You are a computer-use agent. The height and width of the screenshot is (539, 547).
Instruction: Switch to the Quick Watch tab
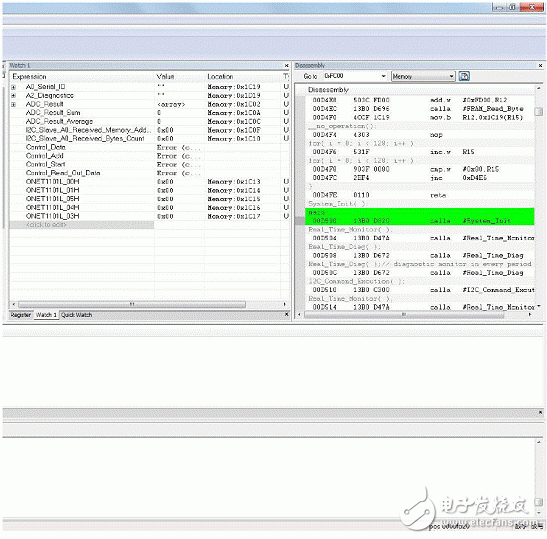click(76, 315)
